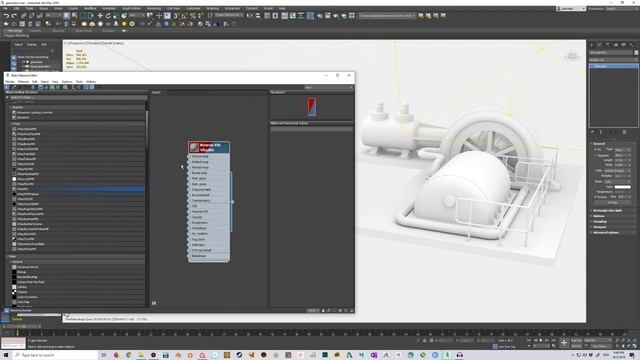Select the Bitmap map in browser list
This screenshot has width=640, height=360.
point(22,272)
